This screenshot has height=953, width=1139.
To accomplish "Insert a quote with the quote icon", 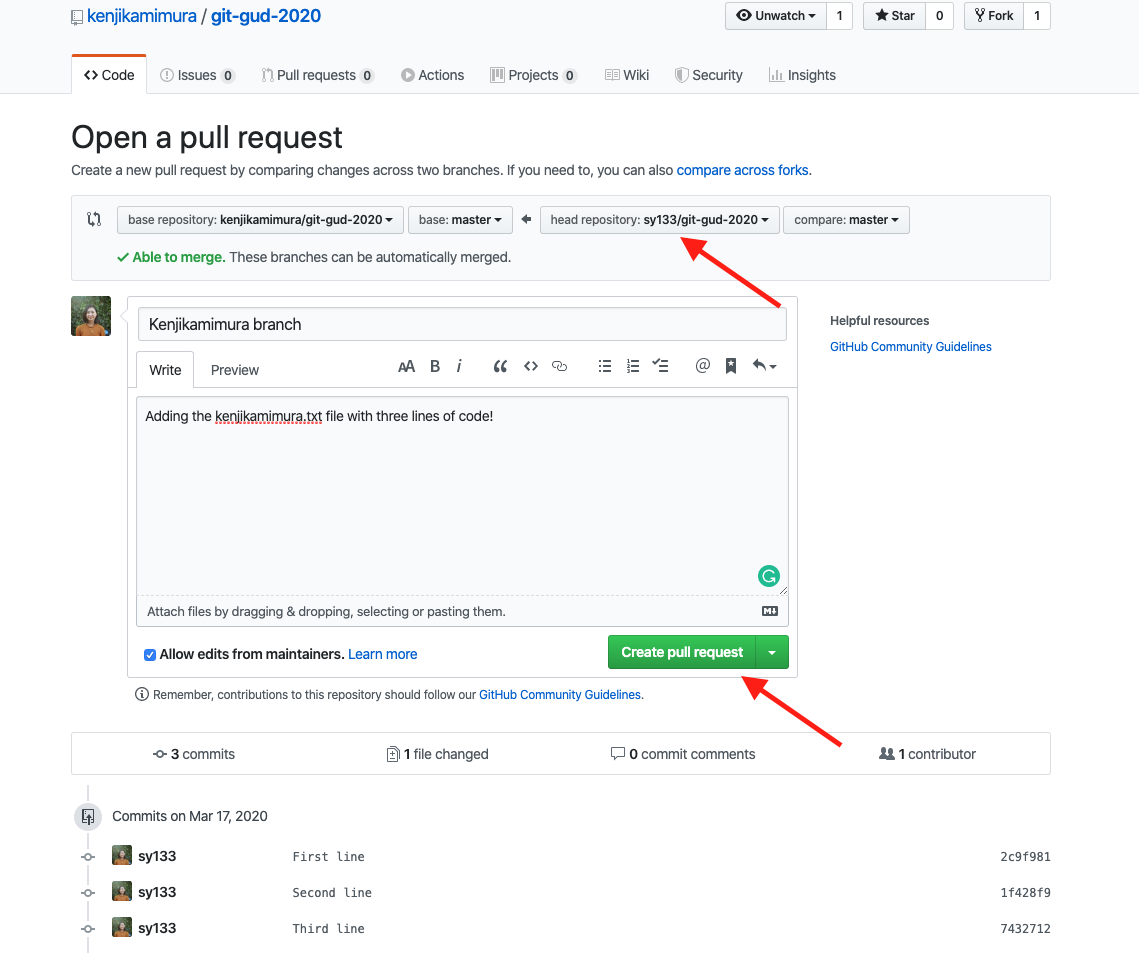I will tap(500, 366).
